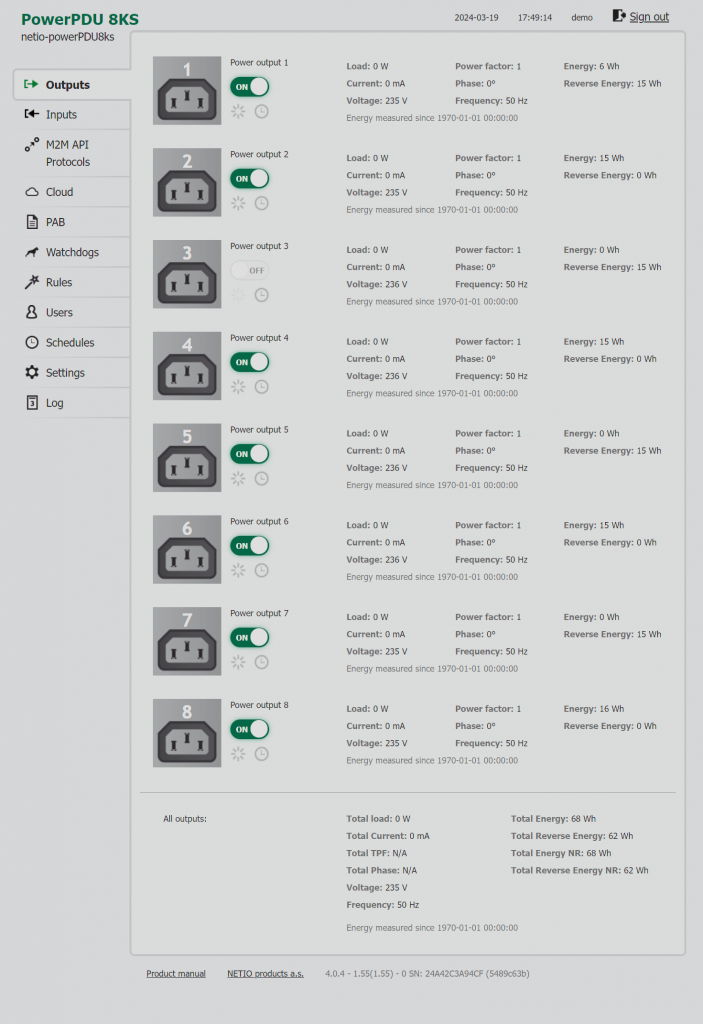Click the restart icon under Power output 1
This screenshot has height=1024, width=703.
click(x=238, y=112)
